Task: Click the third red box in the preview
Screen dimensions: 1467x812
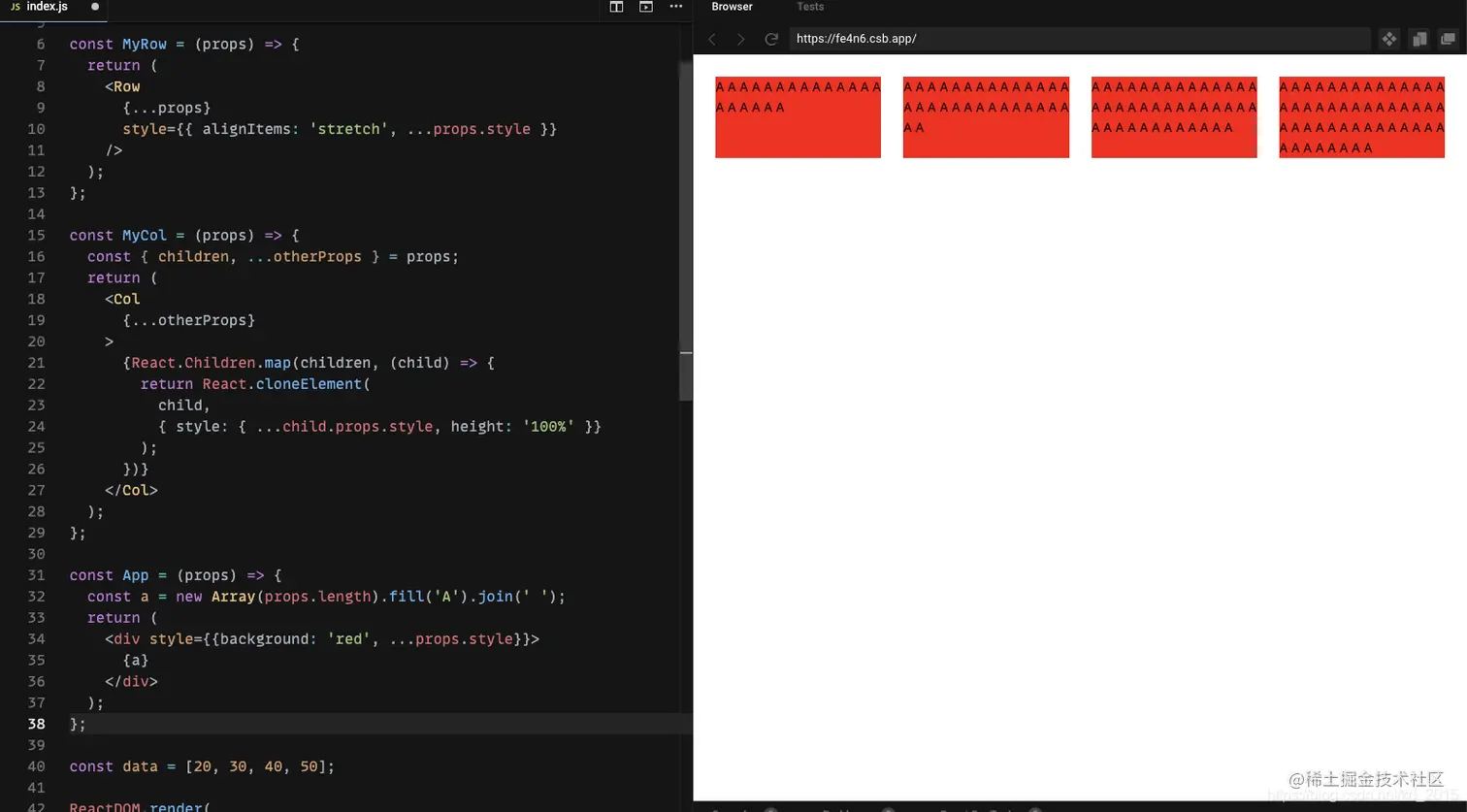Action: 1174,117
